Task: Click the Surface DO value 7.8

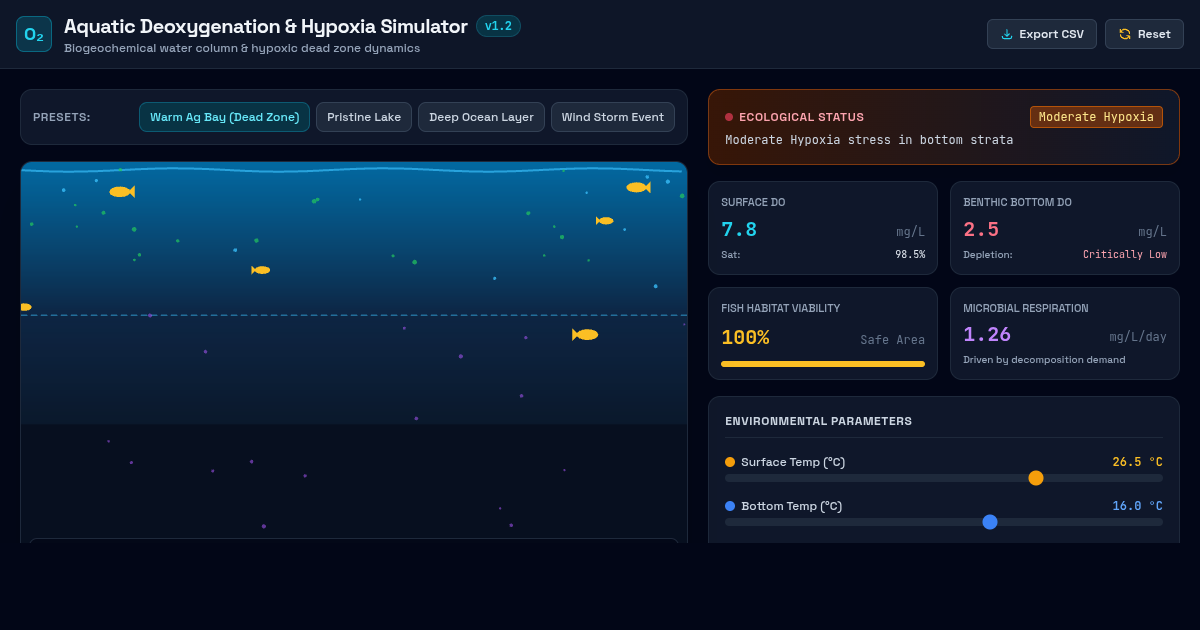Action: click(739, 230)
